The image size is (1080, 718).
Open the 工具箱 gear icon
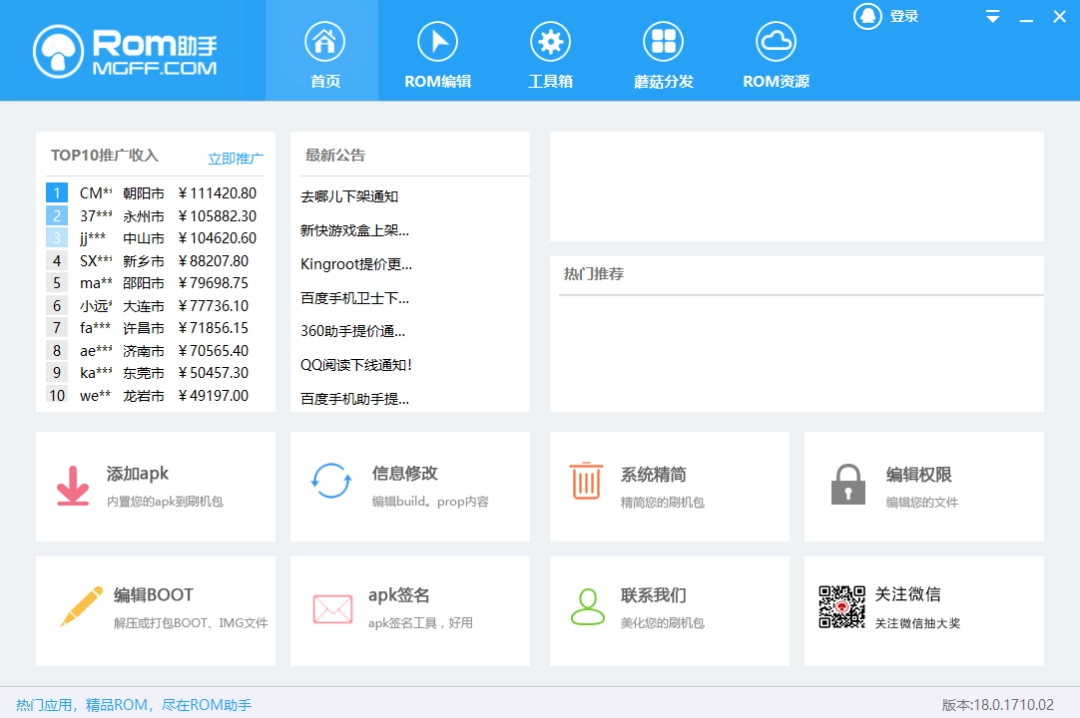click(x=550, y=40)
